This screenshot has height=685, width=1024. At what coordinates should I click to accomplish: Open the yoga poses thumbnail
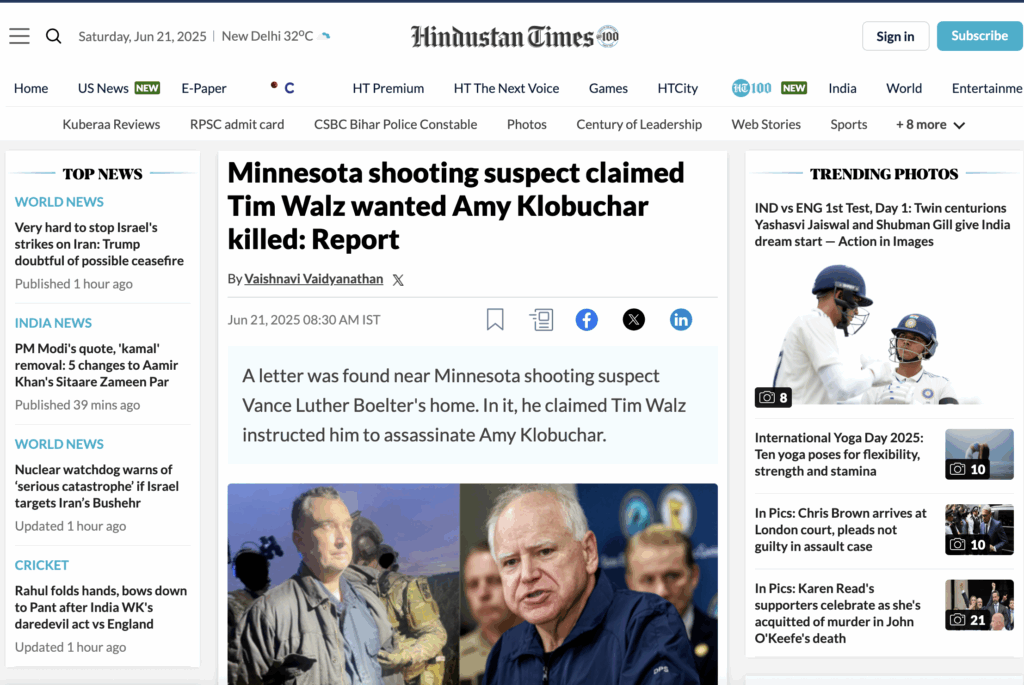pos(979,454)
